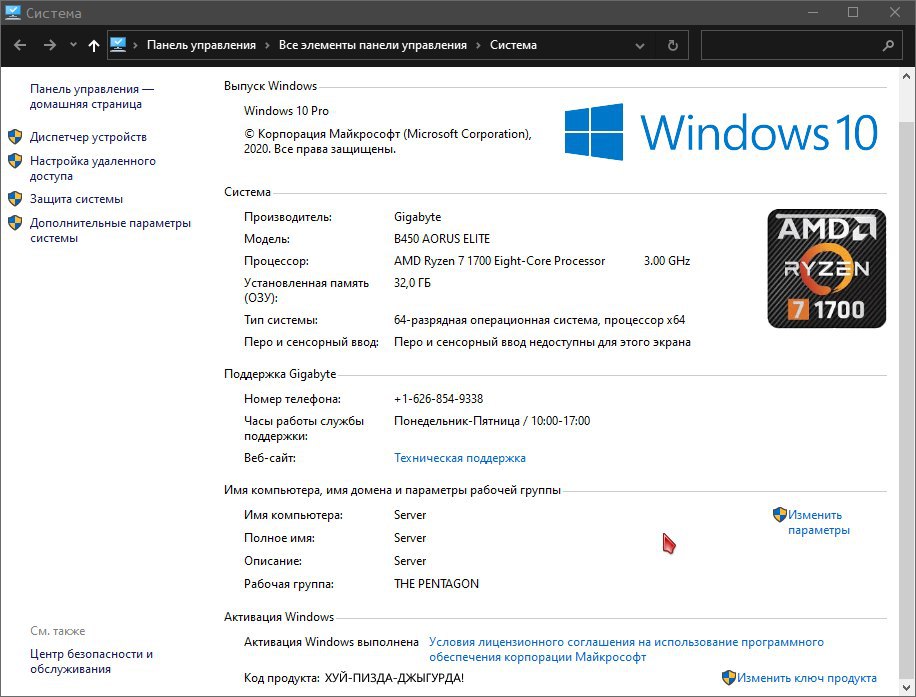Open Защита системы link
916x697 pixels.
coord(77,199)
